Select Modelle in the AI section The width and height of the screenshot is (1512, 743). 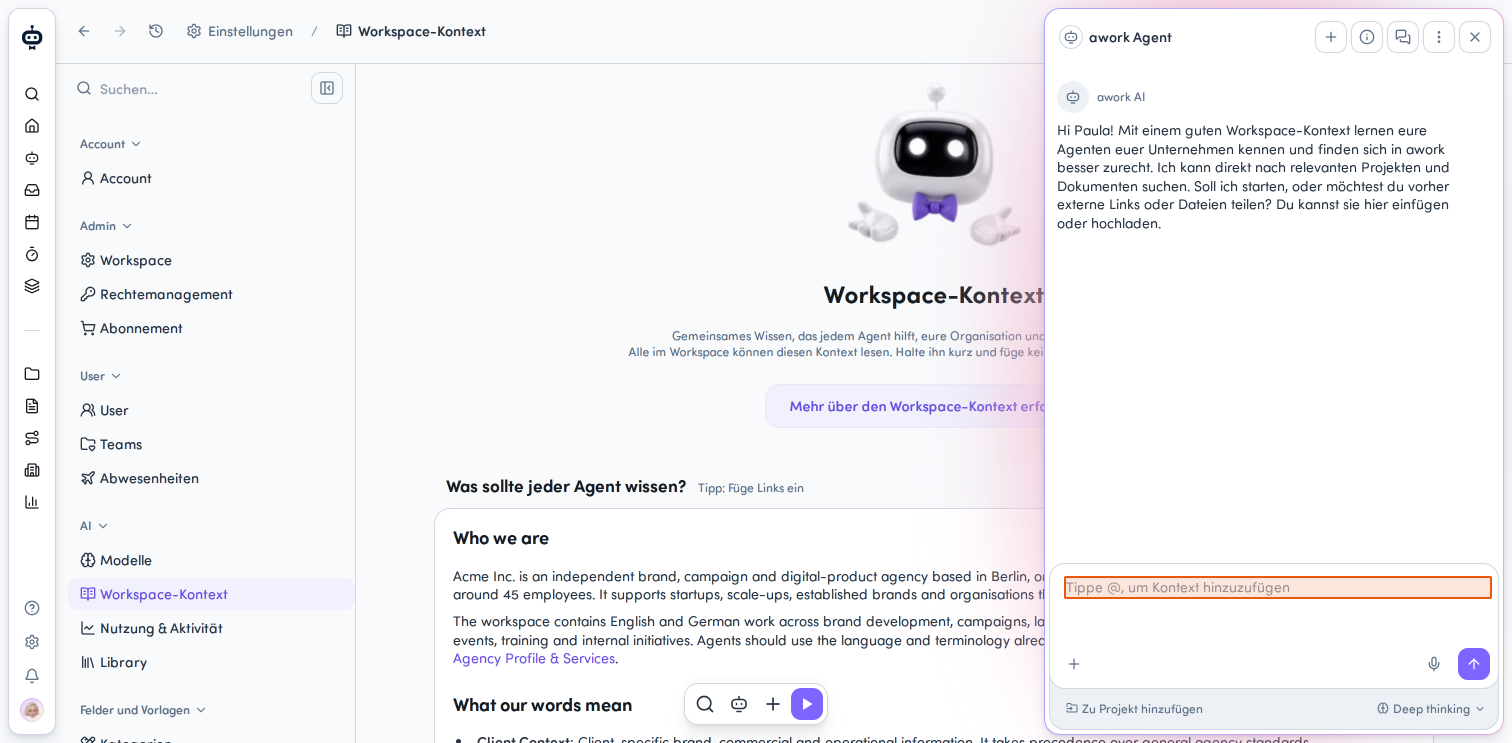click(x=211, y=560)
